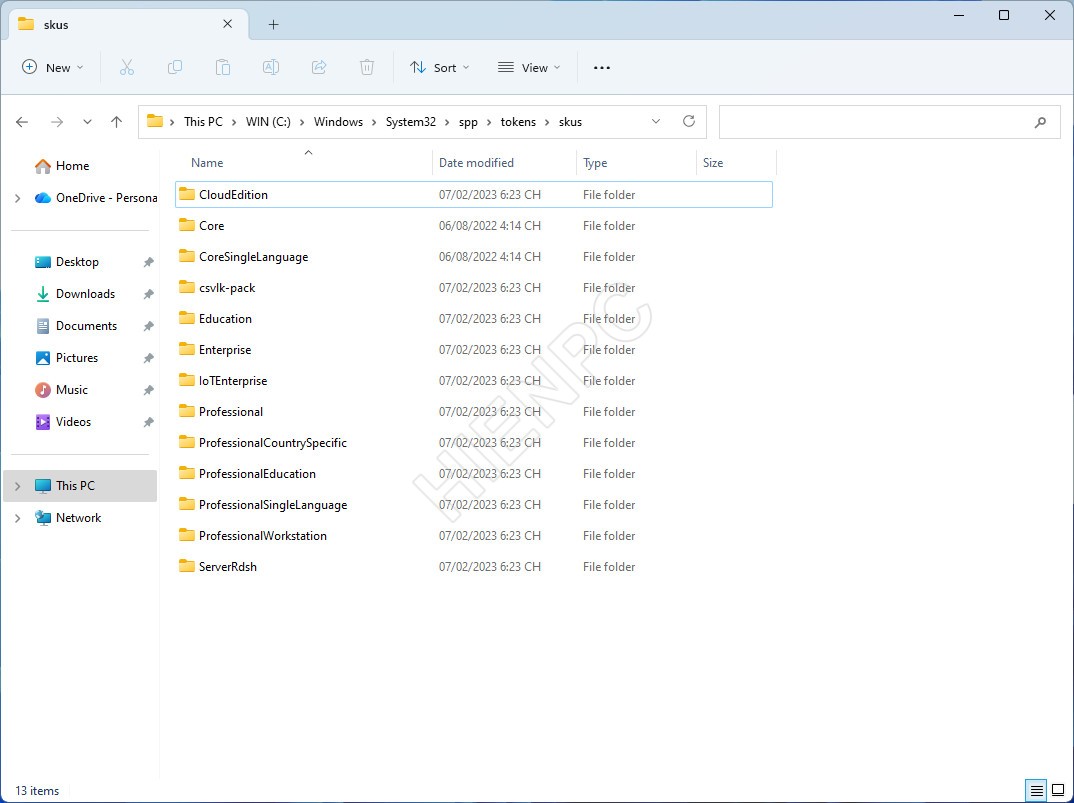Expand the This PC tree node
The height and width of the screenshot is (803, 1074).
[x=18, y=486]
